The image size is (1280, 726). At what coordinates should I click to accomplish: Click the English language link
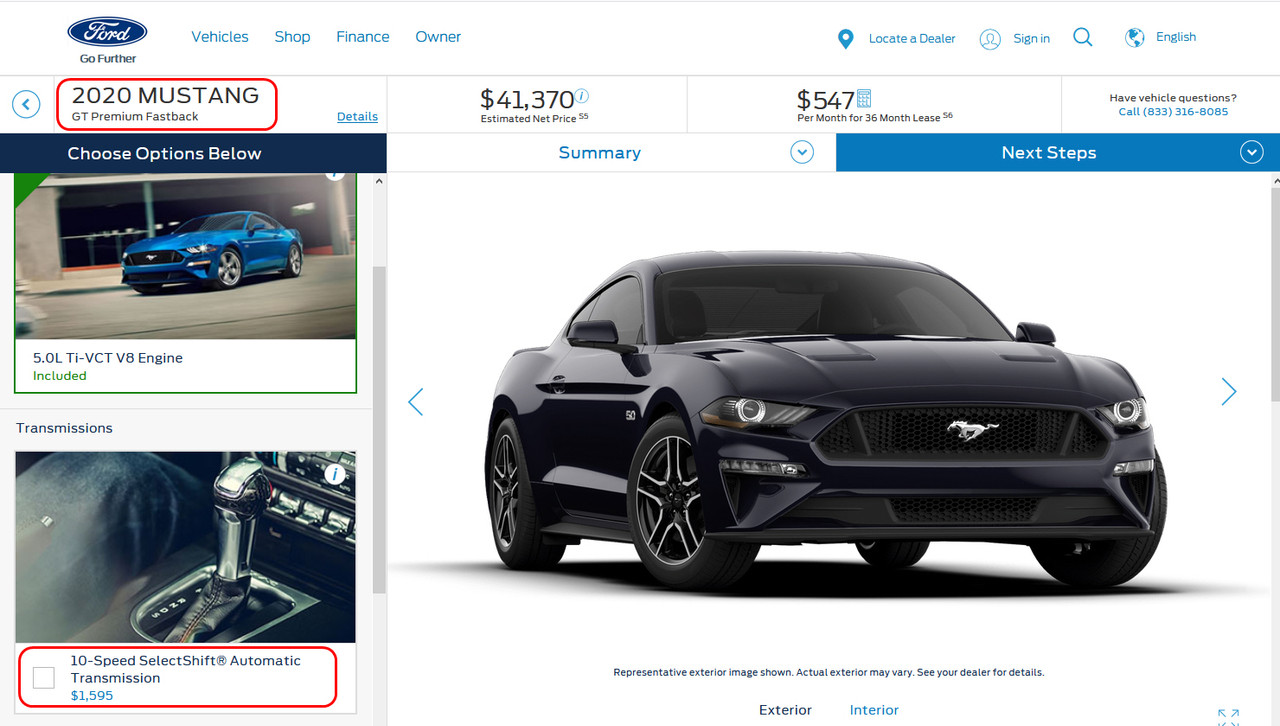coord(1176,37)
